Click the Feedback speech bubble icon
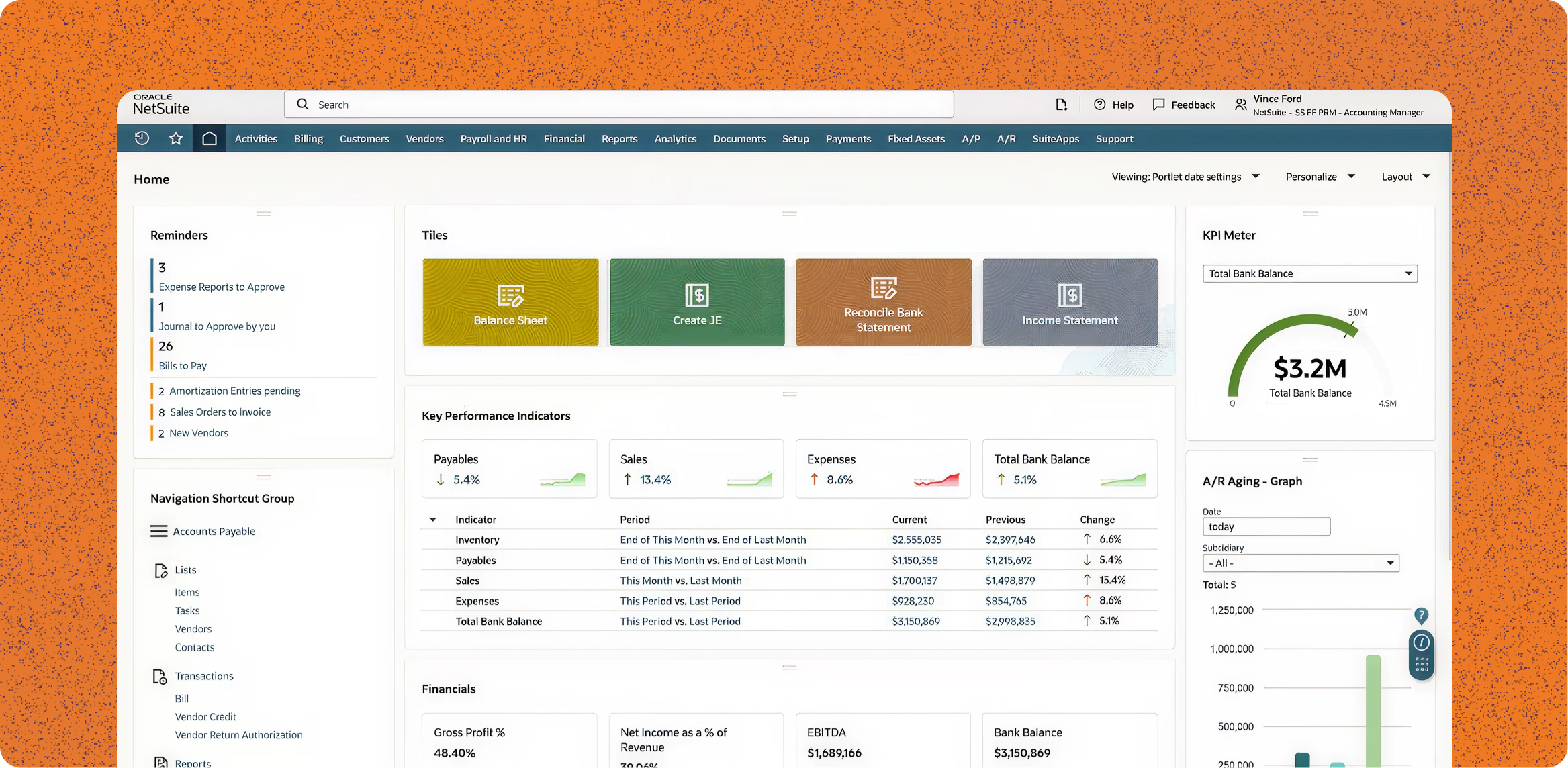Image resolution: width=1568 pixels, height=768 pixels. [x=1158, y=105]
